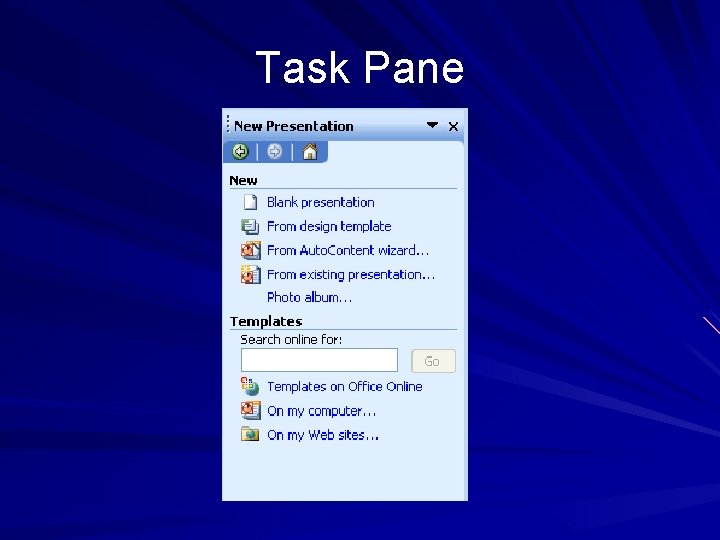Choose From design template link
The image size is (720, 540).
pyautogui.click(x=329, y=226)
